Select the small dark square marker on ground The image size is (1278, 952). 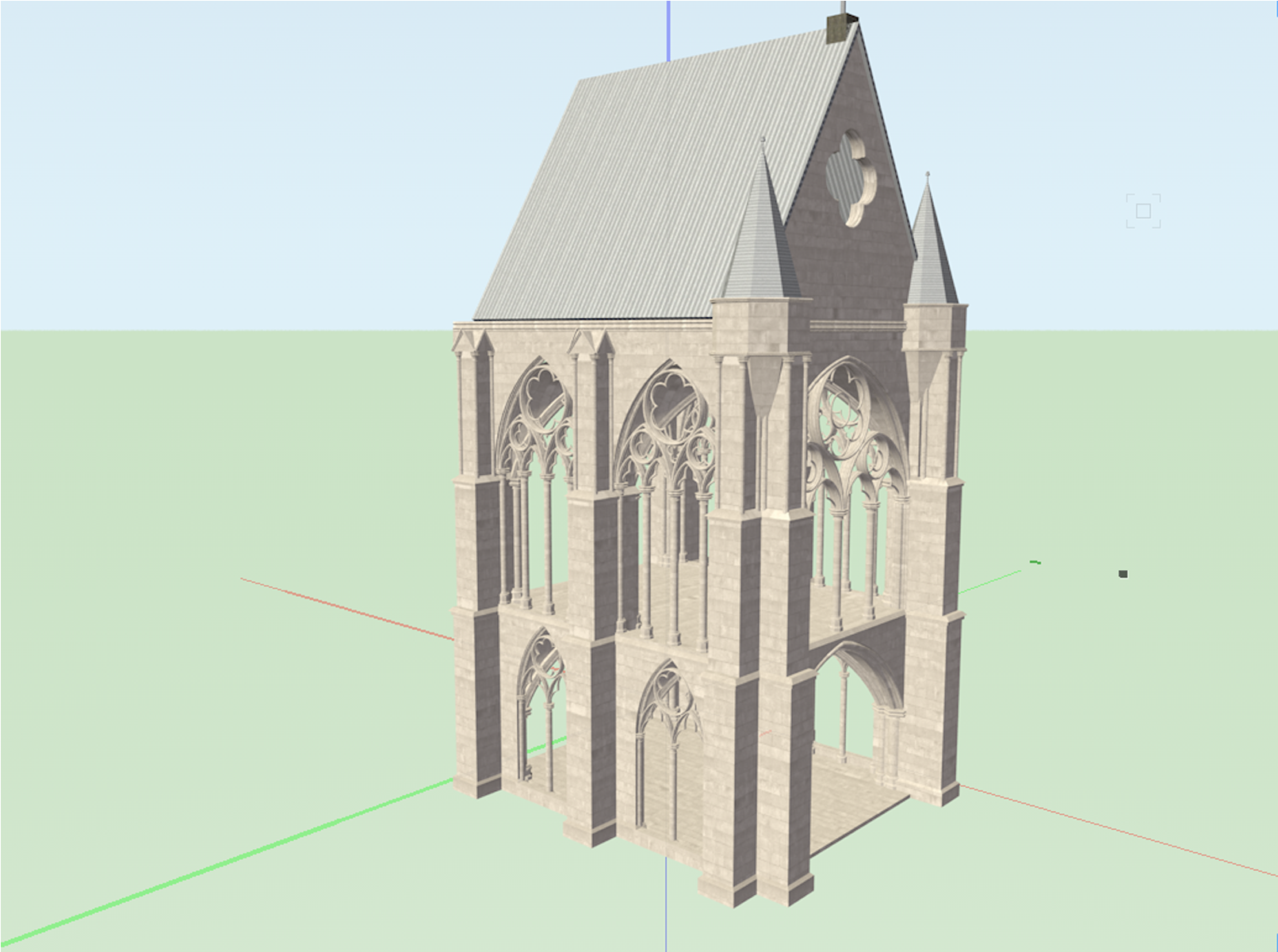[x=1123, y=574]
